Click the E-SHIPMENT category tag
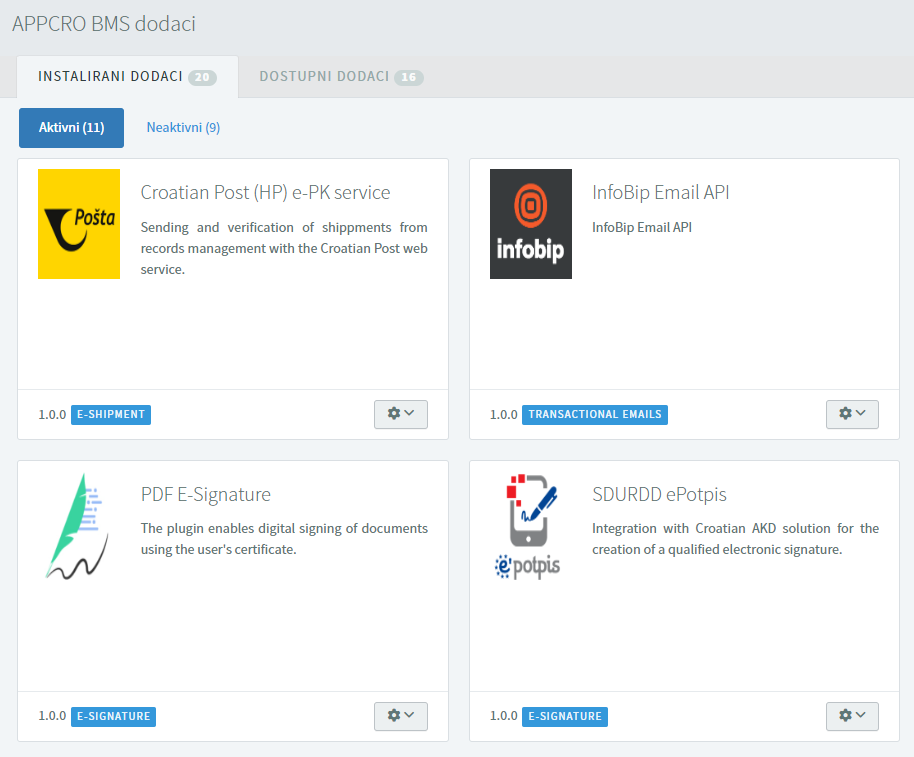 (x=111, y=414)
